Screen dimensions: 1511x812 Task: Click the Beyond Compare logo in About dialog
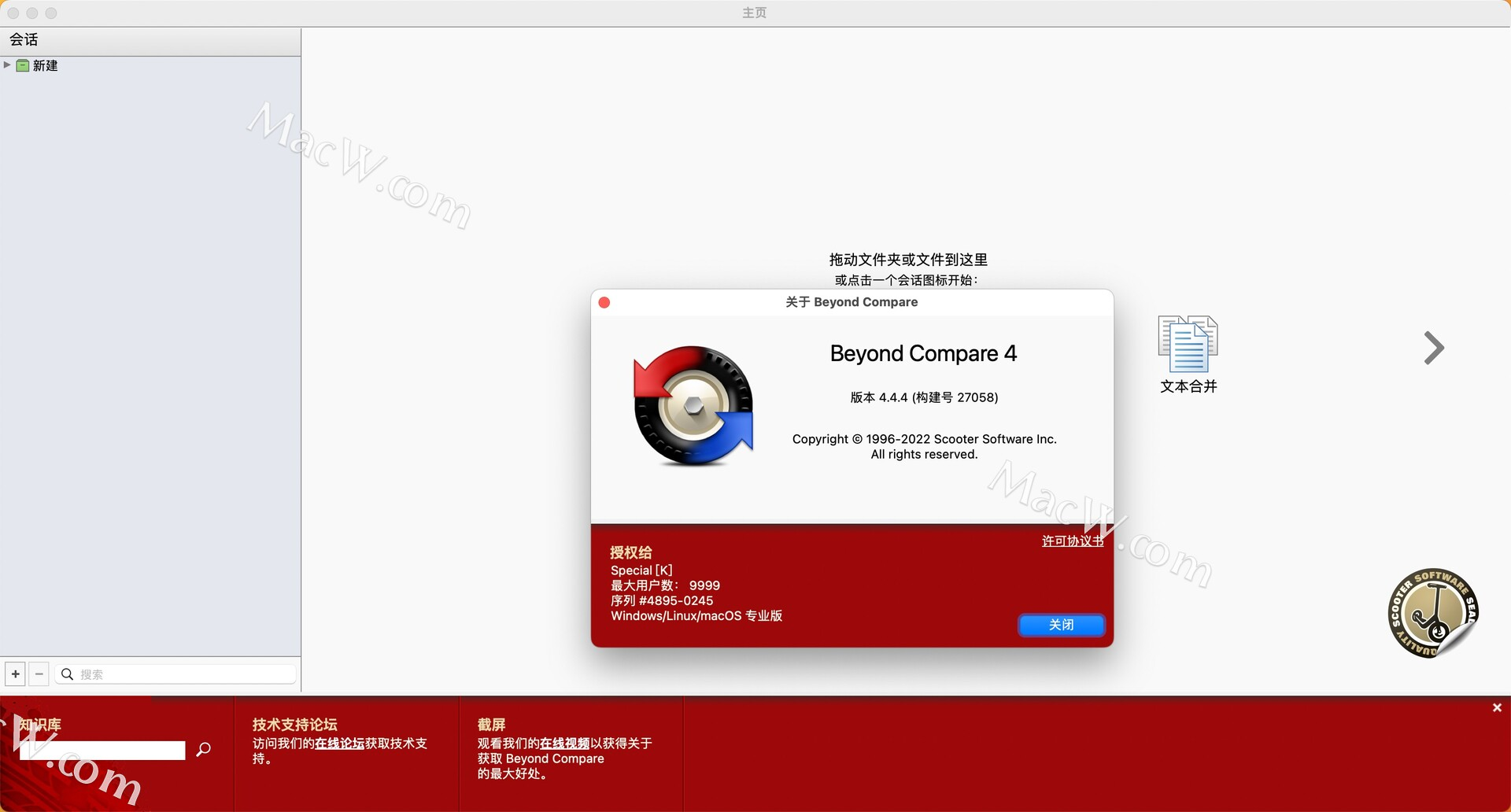pos(693,406)
